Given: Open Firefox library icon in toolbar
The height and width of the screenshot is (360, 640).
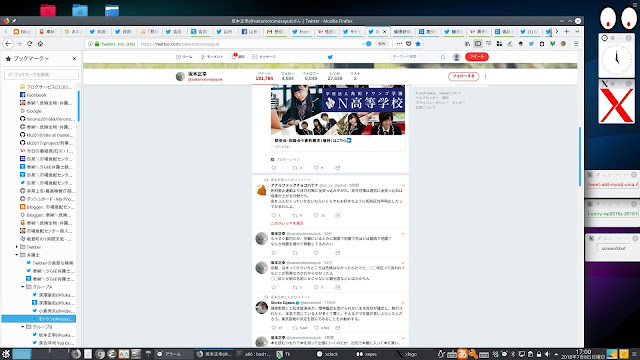Looking at the screenshot, I should [x=467, y=44].
